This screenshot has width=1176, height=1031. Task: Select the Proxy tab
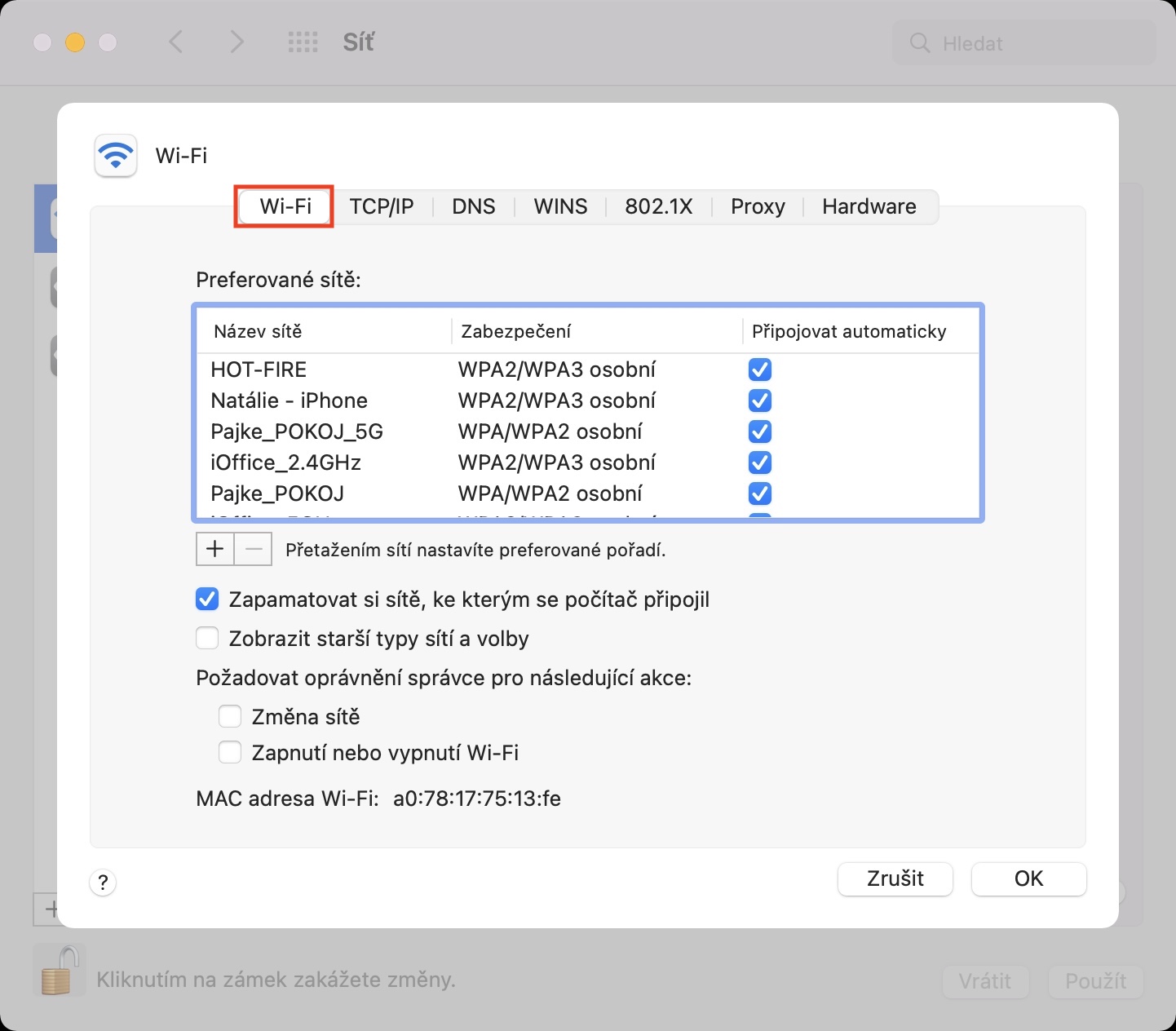point(758,206)
